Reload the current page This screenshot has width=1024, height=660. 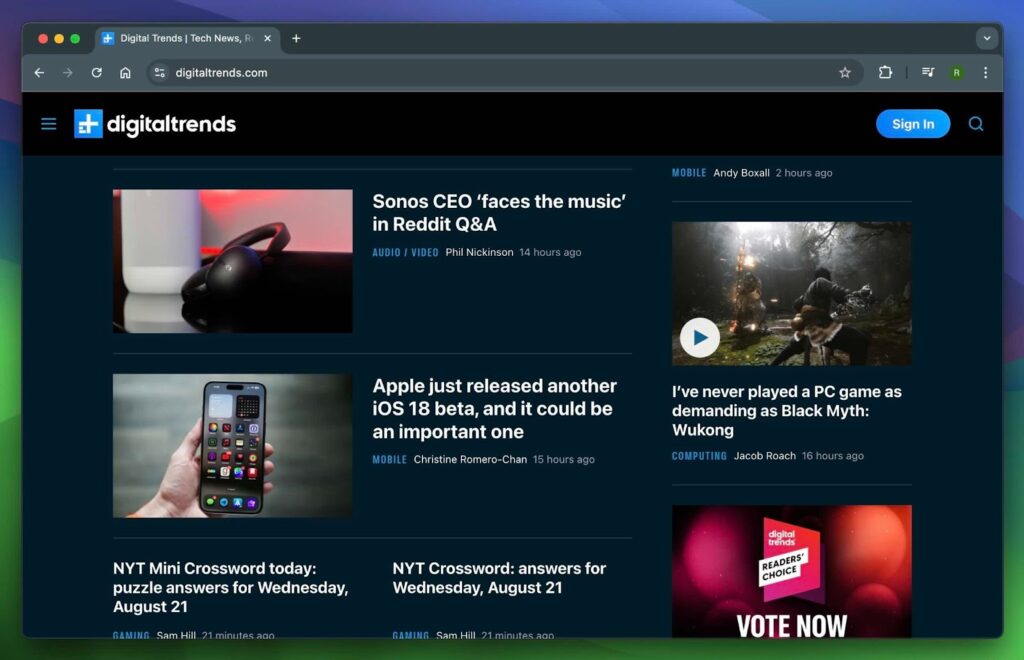pos(97,72)
